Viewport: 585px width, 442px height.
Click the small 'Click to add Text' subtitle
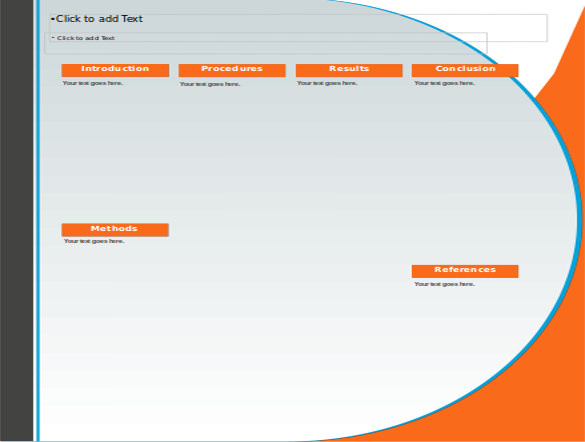pos(84,38)
